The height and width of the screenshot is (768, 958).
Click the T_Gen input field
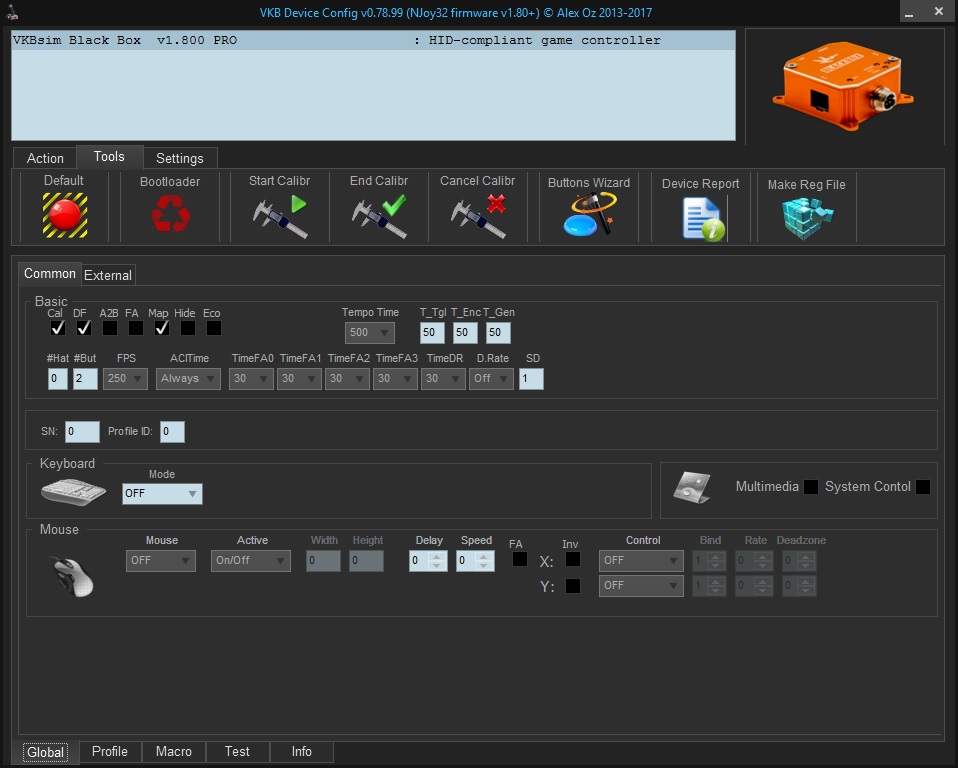(x=498, y=332)
